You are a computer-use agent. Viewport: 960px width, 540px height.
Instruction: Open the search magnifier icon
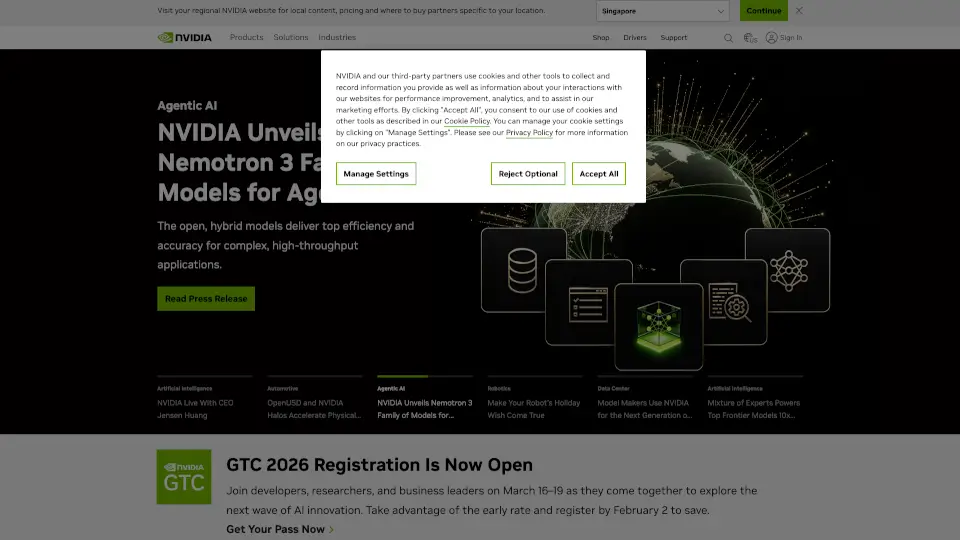click(x=728, y=38)
